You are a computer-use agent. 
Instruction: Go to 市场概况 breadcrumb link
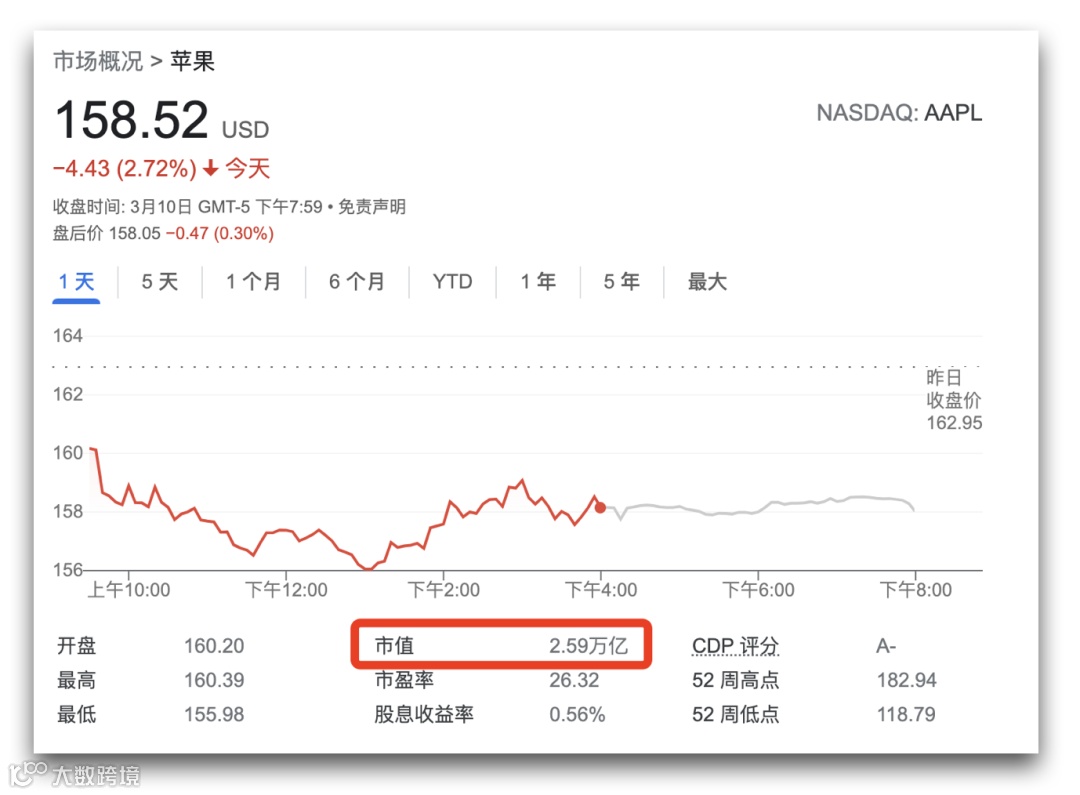(x=98, y=61)
